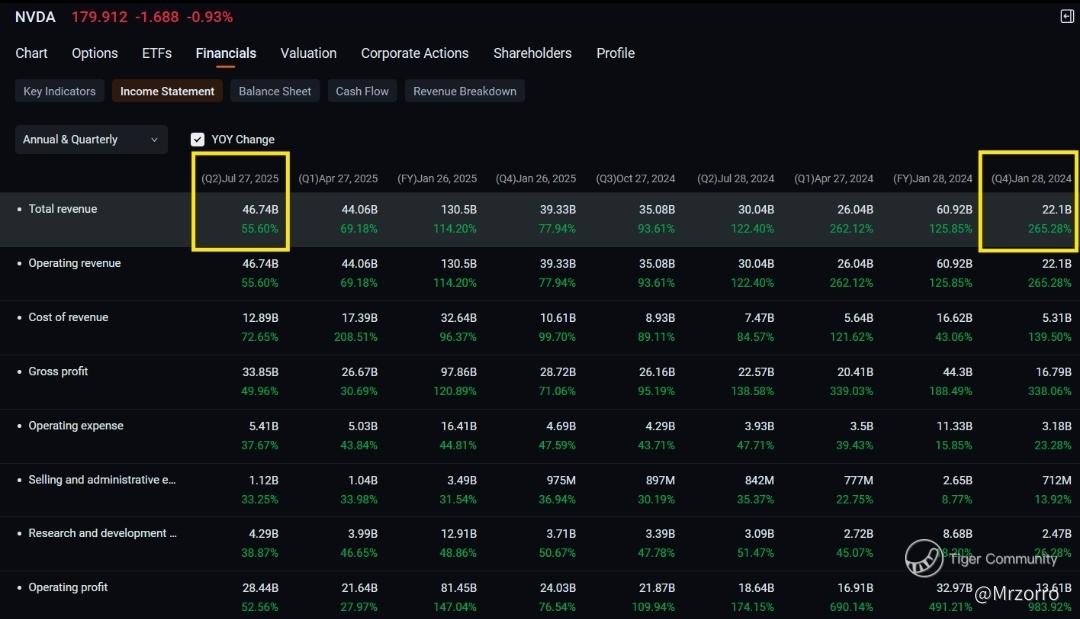View the Shareholders tab
This screenshot has width=1080, height=619.
point(532,53)
